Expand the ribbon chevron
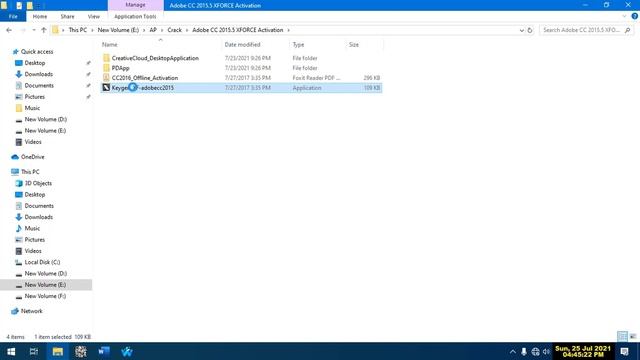The width and height of the screenshot is (640, 360). (624, 16)
